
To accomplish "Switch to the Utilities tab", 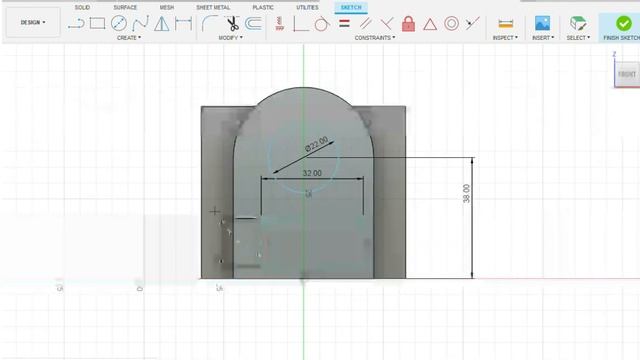I will point(307,7).
